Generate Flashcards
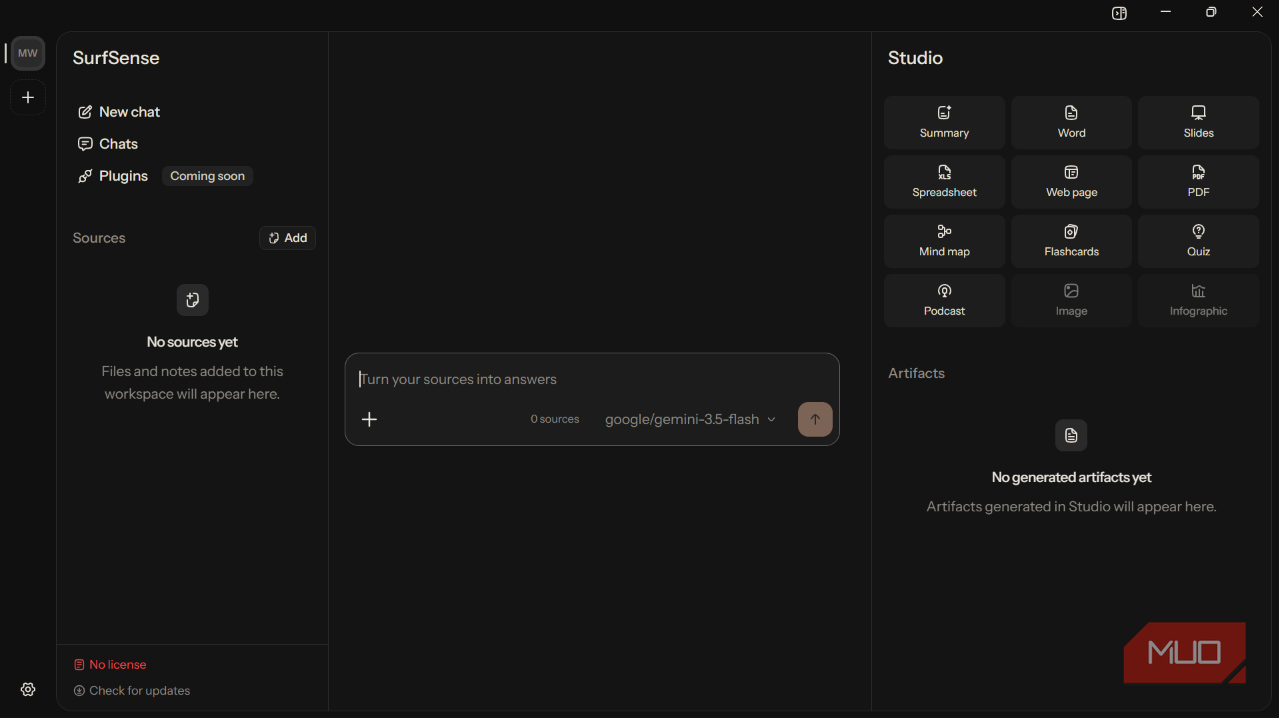The width and height of the screenshot is (1279, 718). [1071, 241]
